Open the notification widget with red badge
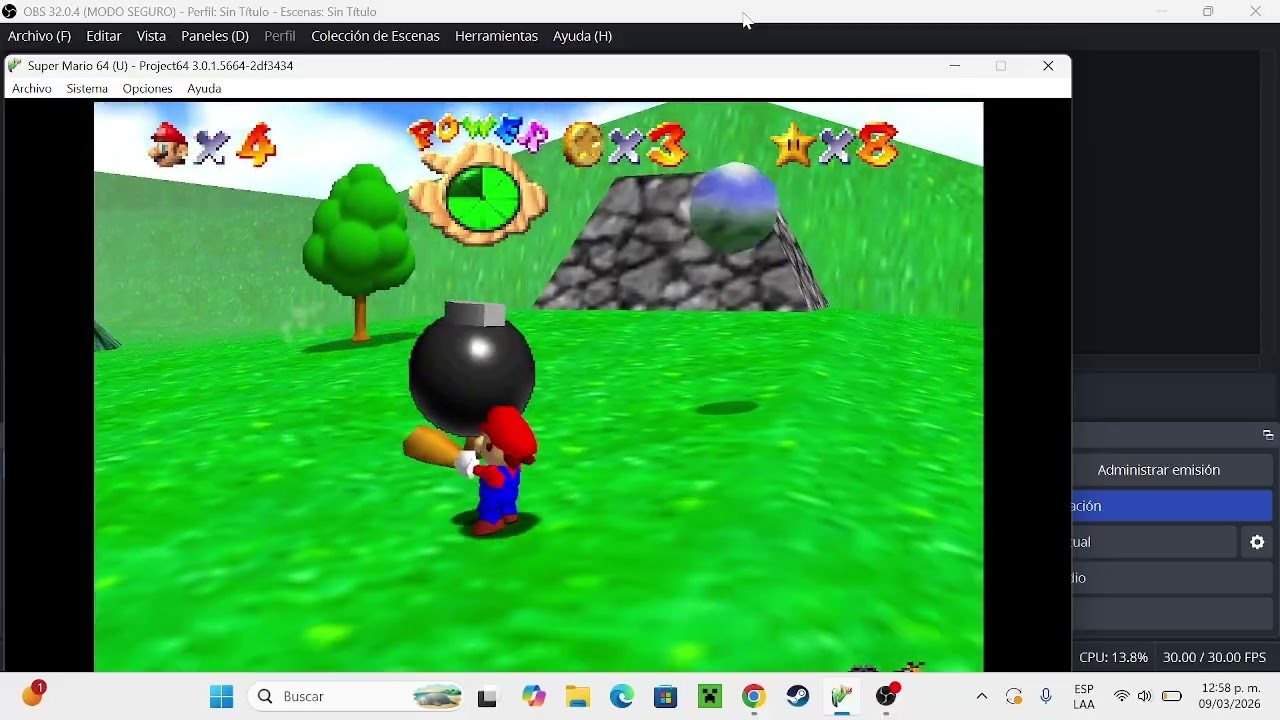This screenshot has height=720, width=1280. point(33,694)
